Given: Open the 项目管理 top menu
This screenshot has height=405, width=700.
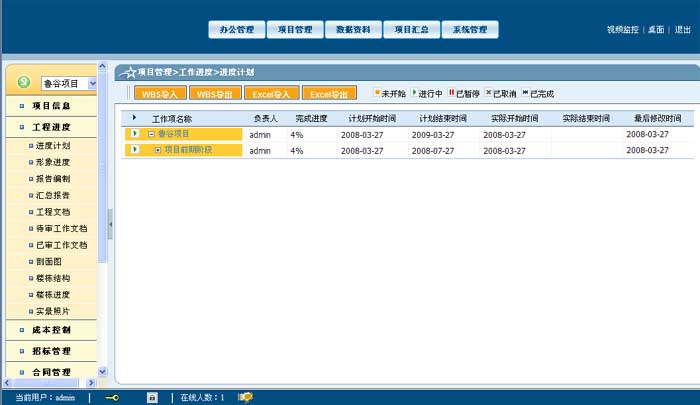Looking at the screenshot, I should point(295,30).
